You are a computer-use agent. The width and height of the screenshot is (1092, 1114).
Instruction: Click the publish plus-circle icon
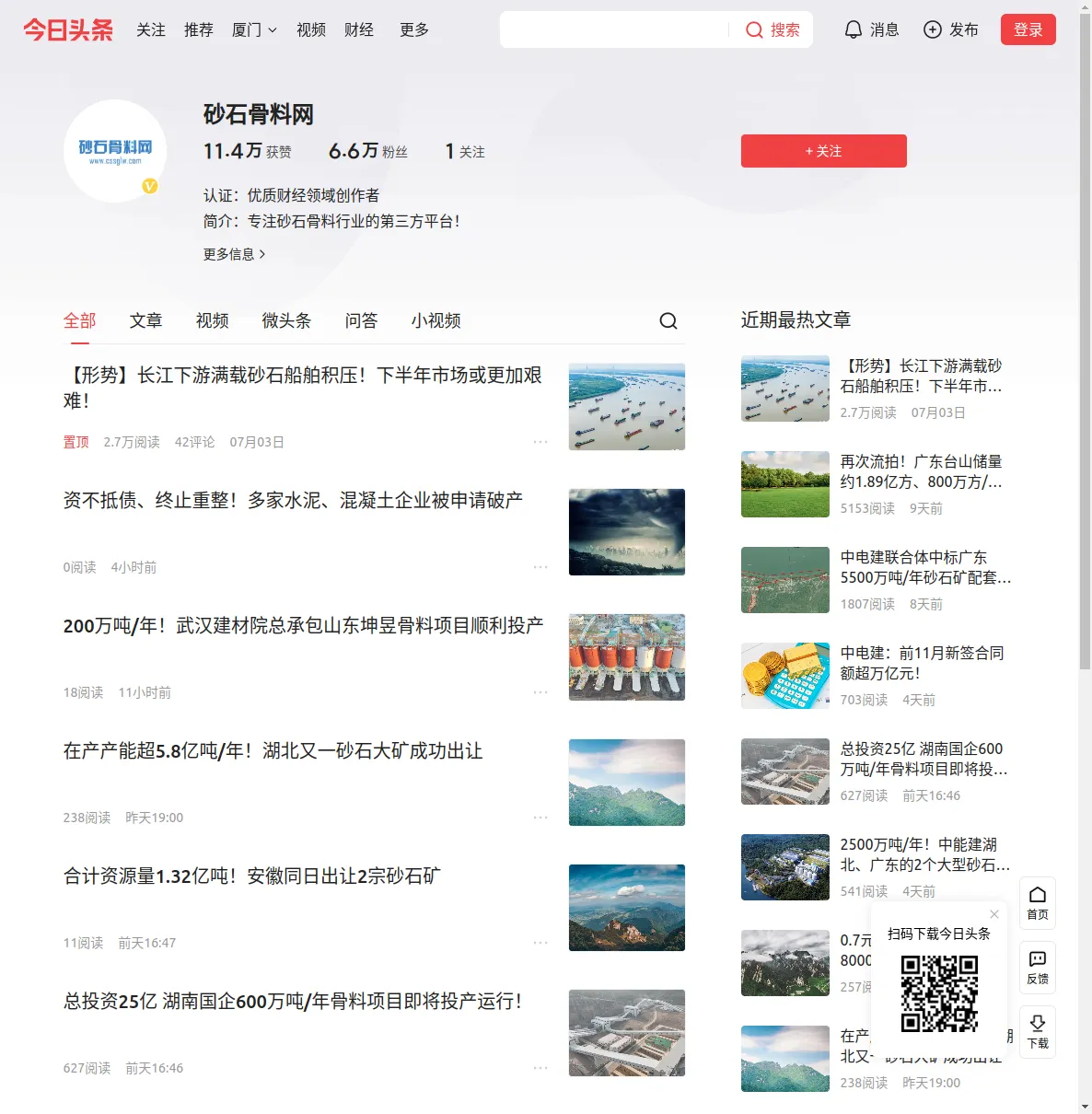(933, 30)
